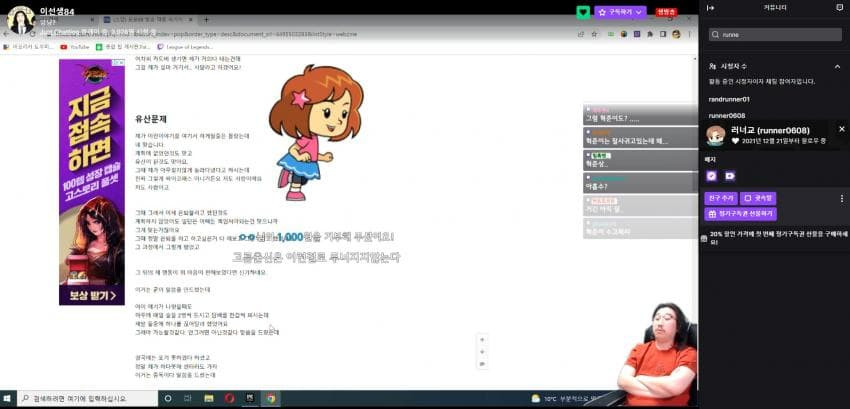The width and height of the screenshot is (850, 409).
Task: Click the green heart follow icon
Action: pyautogui.click(x=583, y=12)
